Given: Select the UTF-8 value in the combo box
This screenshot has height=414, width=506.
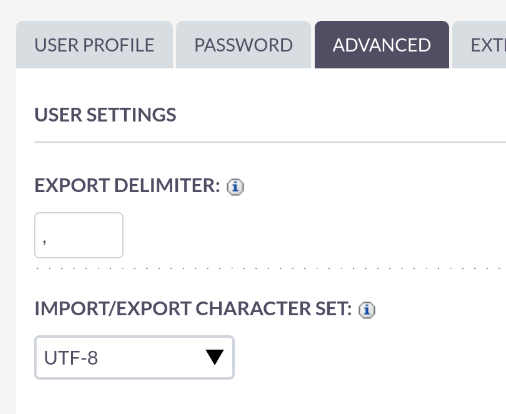Looking at the screenshot, I should (71, 358).
